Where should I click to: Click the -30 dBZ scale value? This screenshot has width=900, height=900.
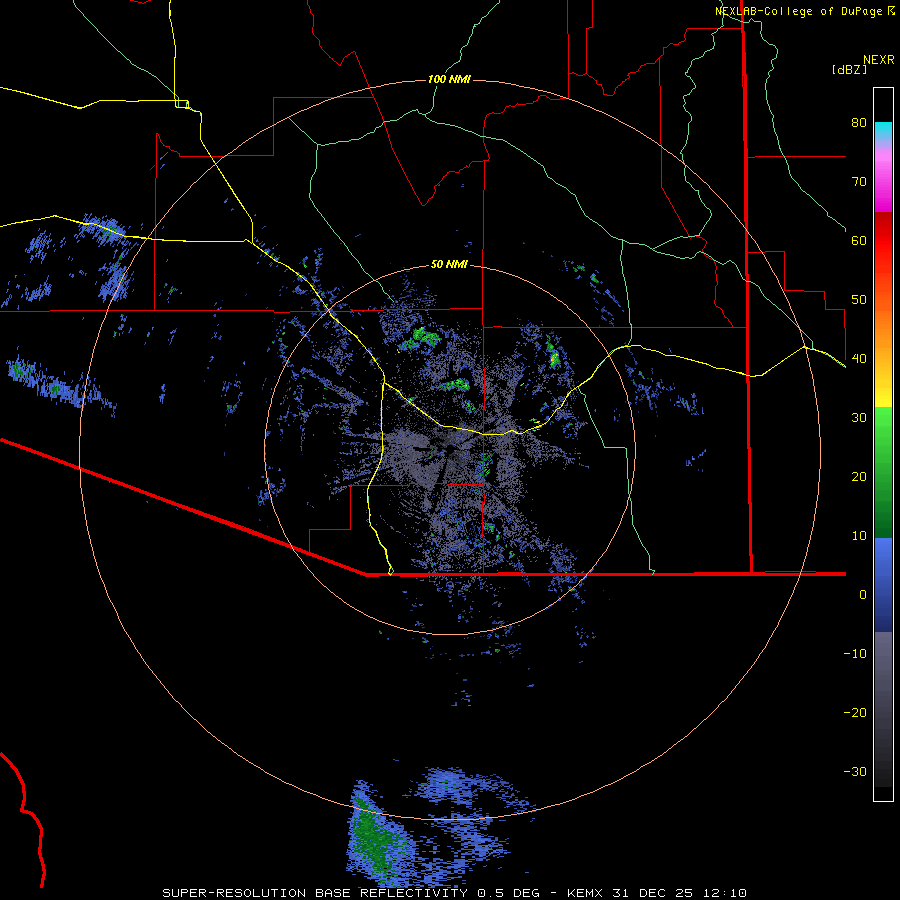[x=855, y=771]
